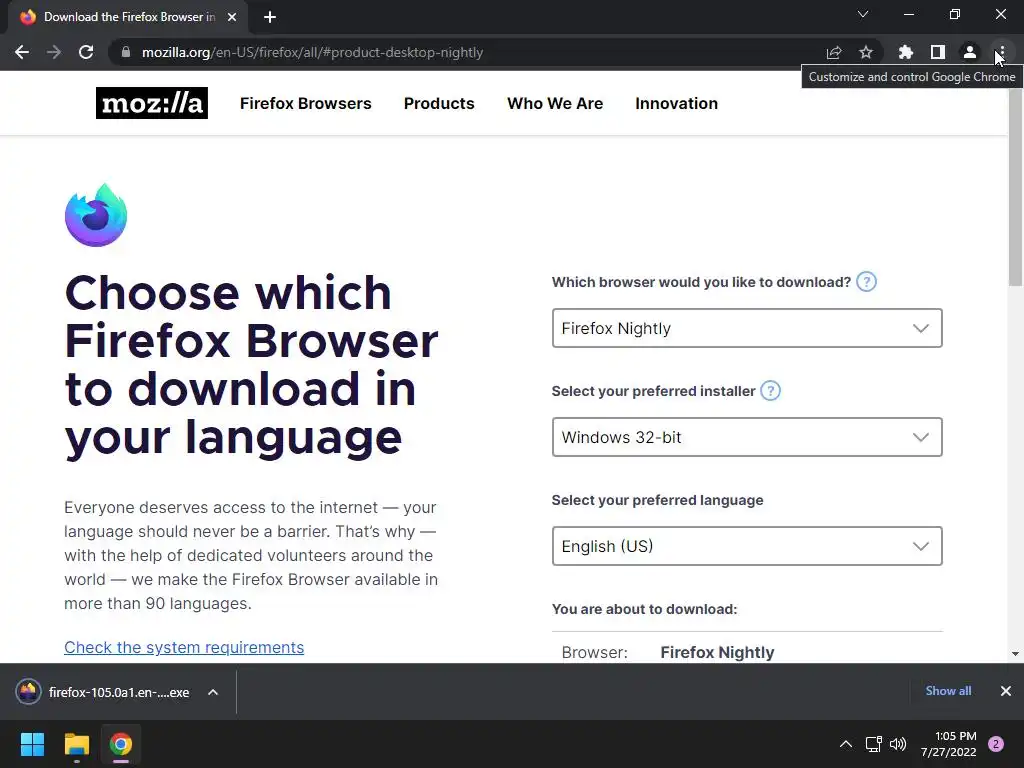Open the tab search chevron in title bar

coord(863,14)
